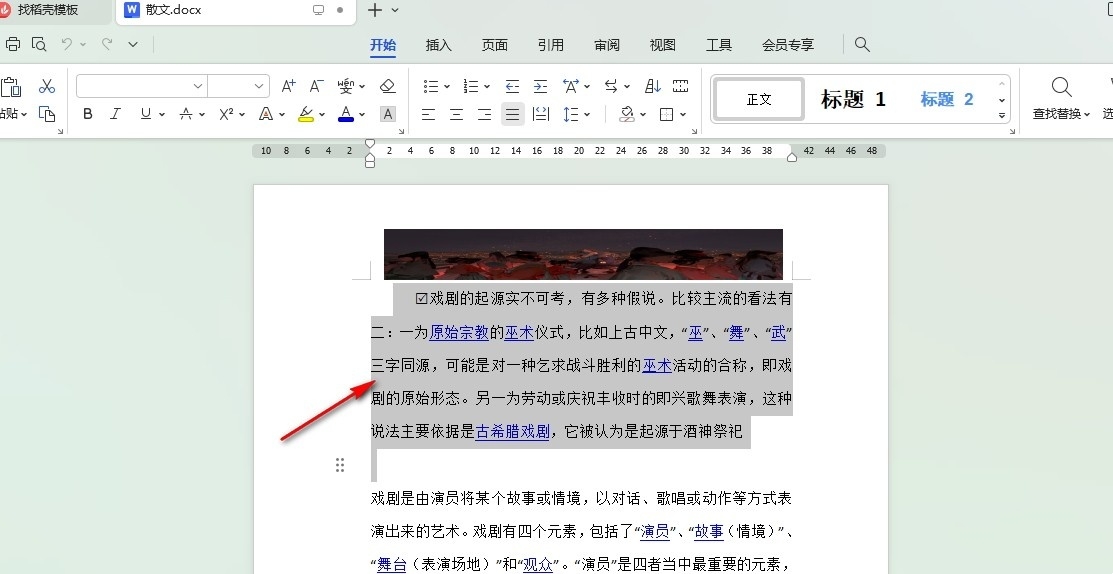This screenshot has width=1113, height=574.
Task: Click the Sort icon
Action: [652, 87]
